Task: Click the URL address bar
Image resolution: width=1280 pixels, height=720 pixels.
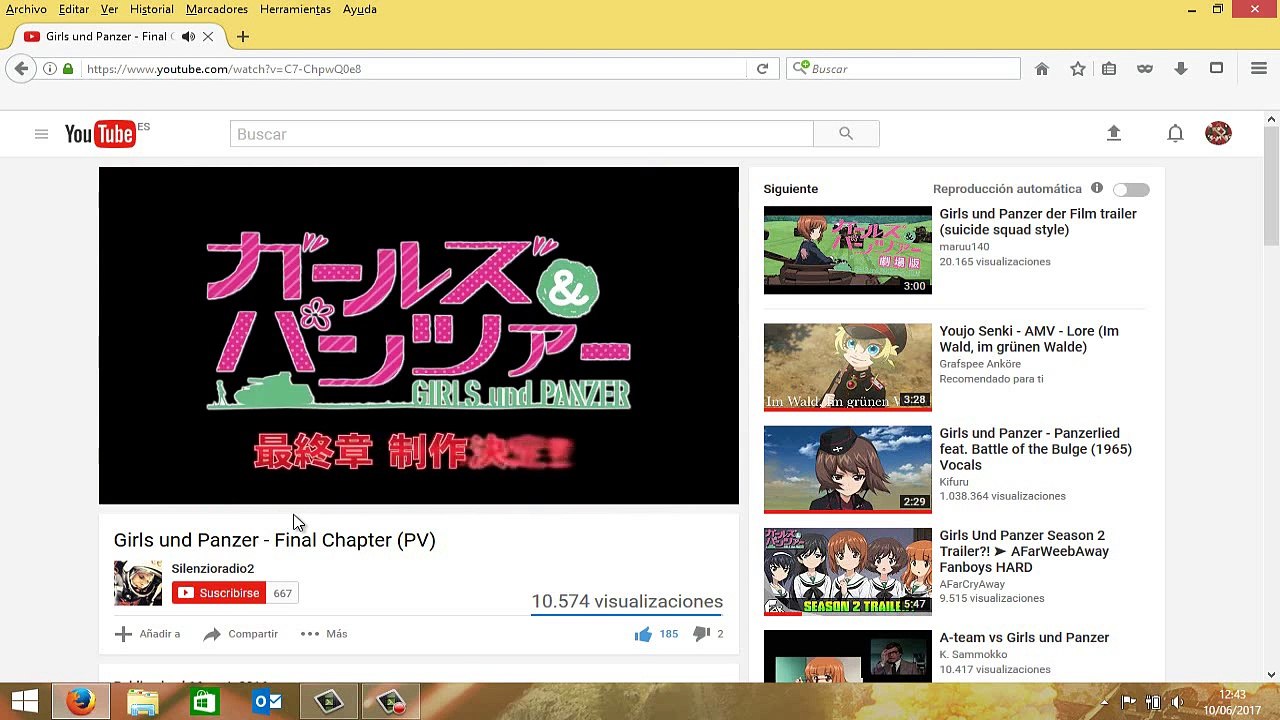Action: pos(414,69)
